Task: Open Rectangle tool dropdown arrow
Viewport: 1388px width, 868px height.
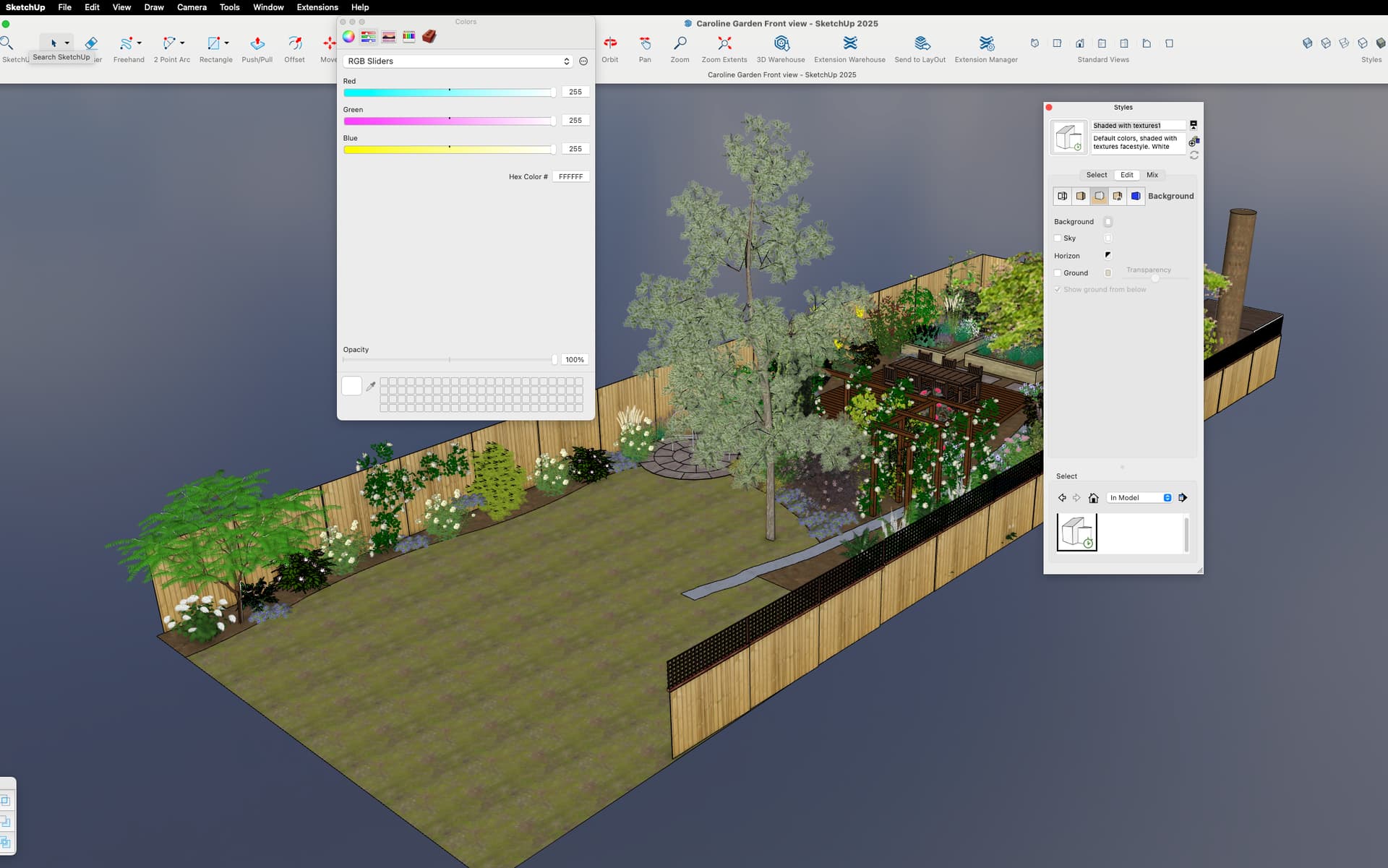Action: [227, 43]
